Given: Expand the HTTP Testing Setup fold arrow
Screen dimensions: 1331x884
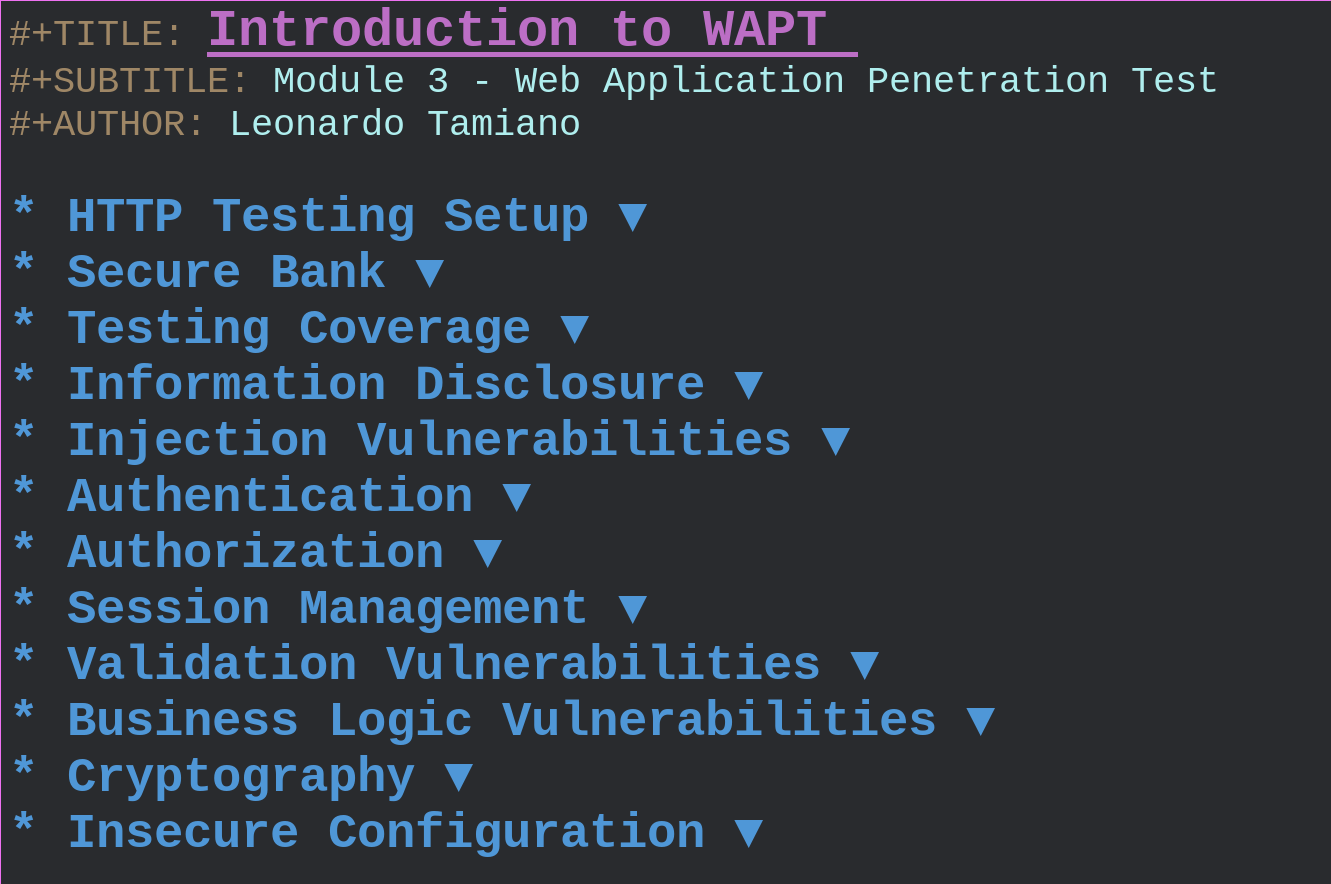Looking at the screenshot, I should pyautogui.click(x=632, y=218).
